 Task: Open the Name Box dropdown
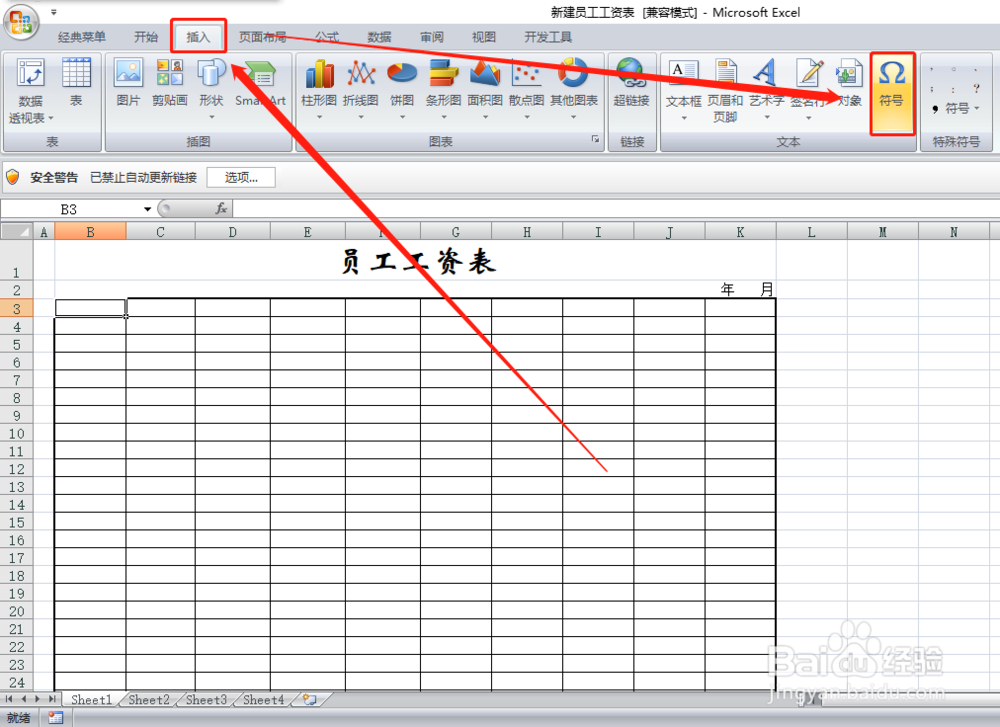pos(147,209)
